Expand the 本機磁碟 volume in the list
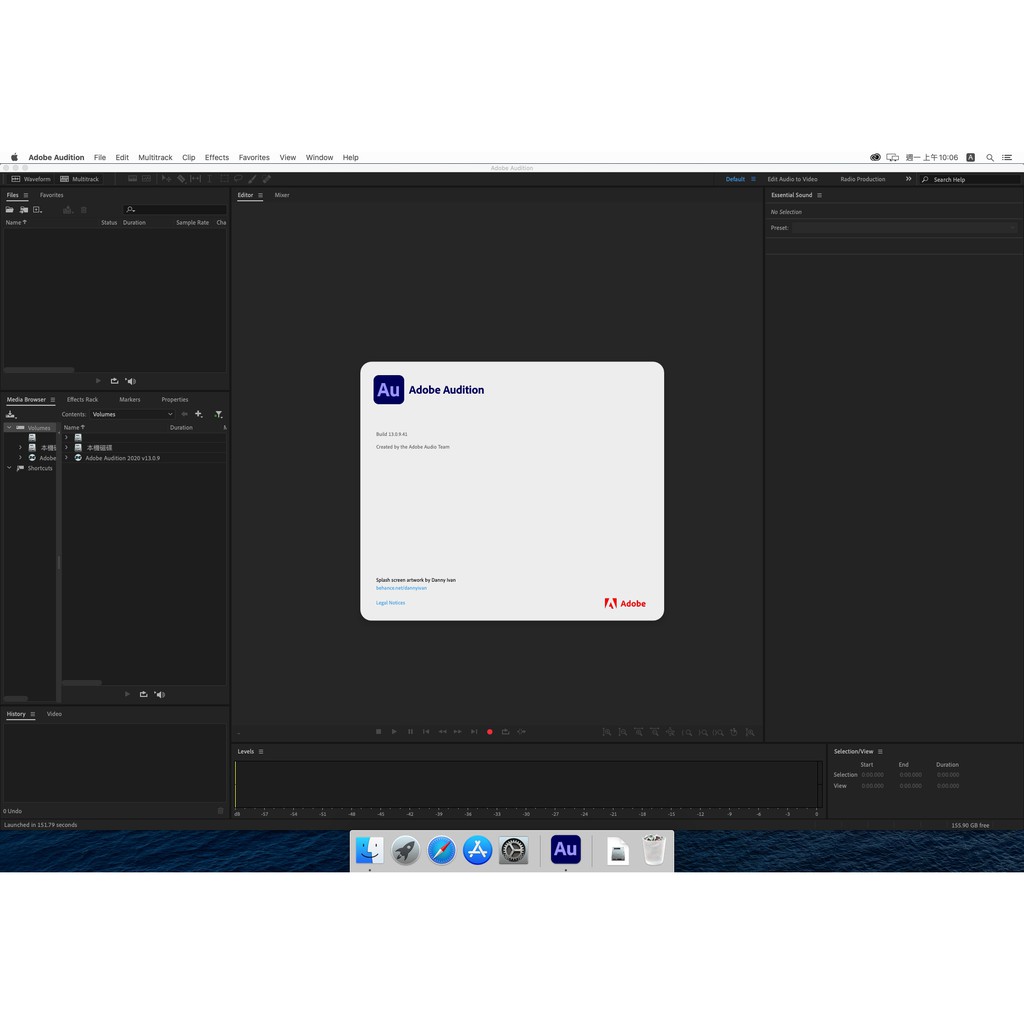The width and height of the screenshot is (1024, 1024). point(66,448)
